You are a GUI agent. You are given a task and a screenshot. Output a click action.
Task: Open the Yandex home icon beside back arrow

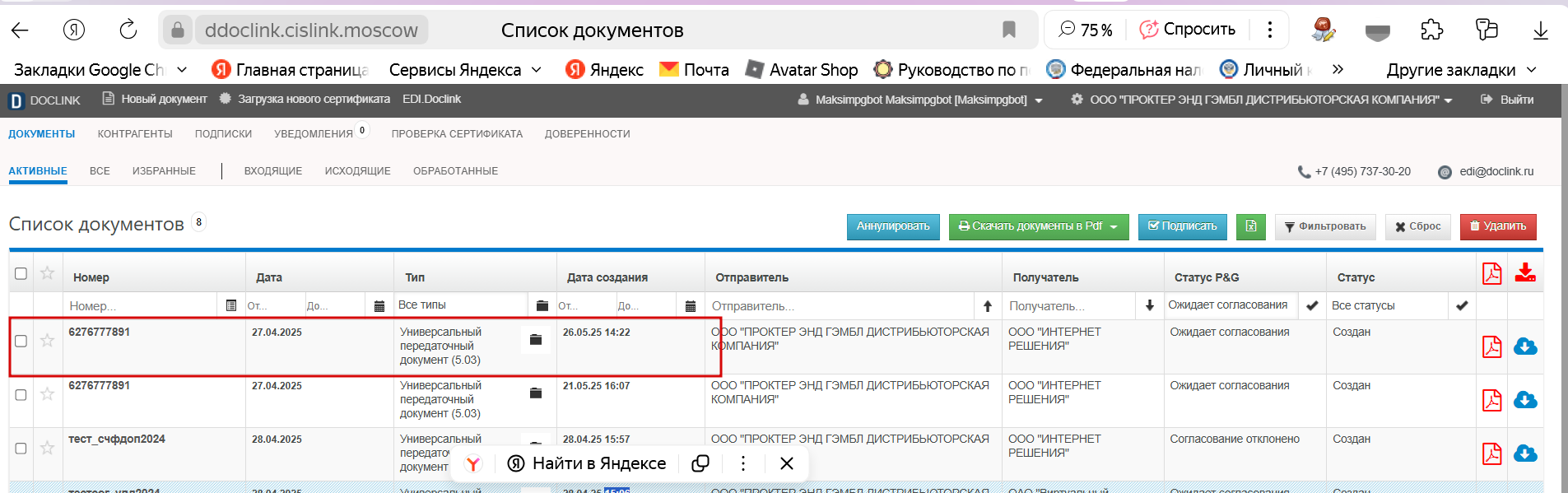pyautogui.click(x=74, y=30)
